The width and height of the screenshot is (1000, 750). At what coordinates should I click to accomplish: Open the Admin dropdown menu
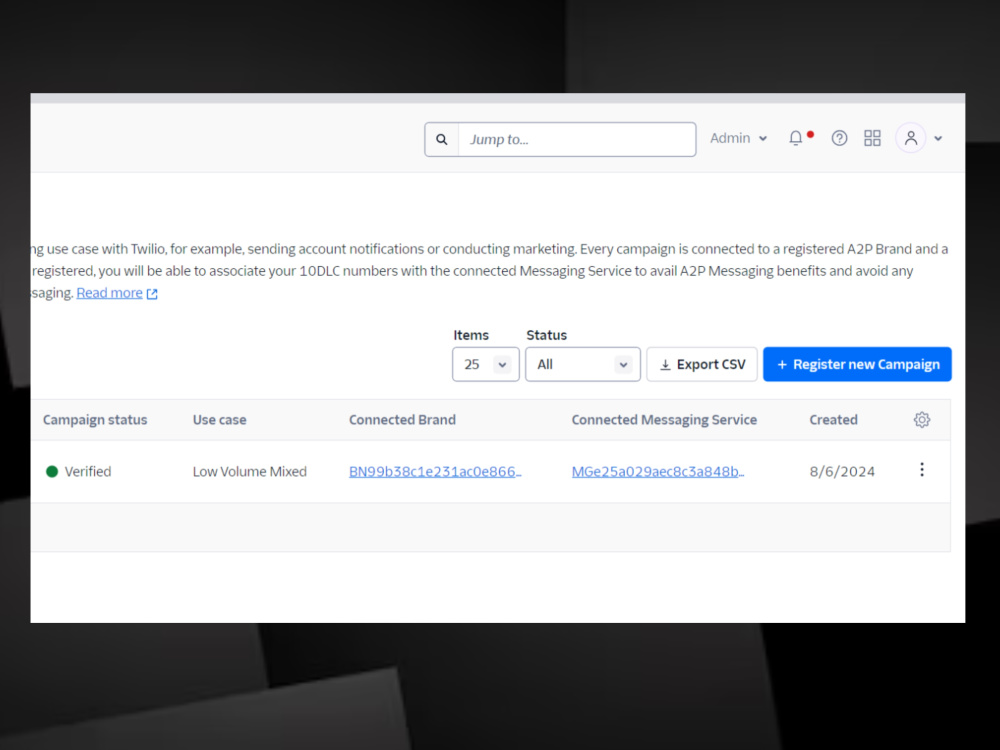pyautogui.click(x=738, y=138)
